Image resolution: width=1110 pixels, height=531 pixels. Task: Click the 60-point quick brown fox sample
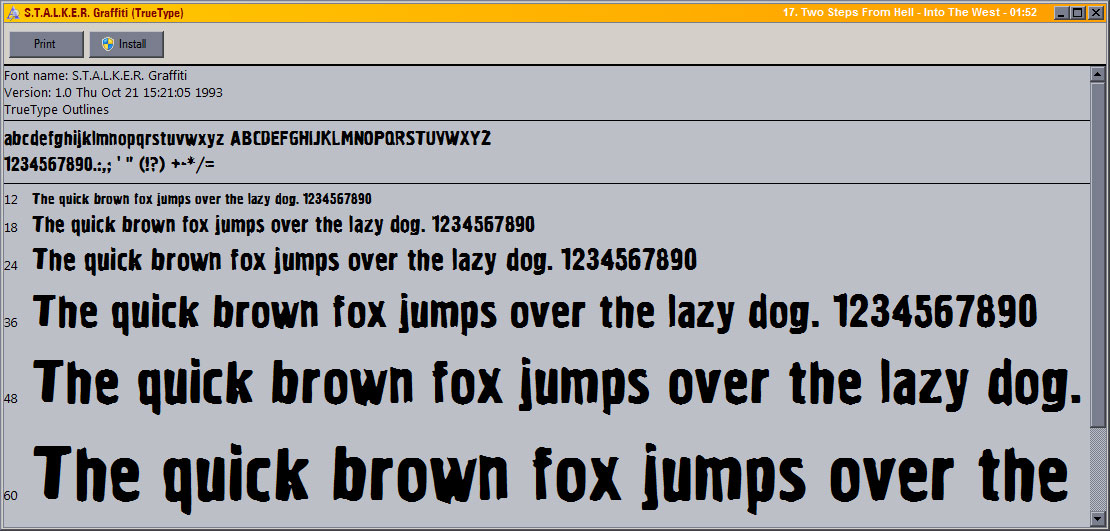click(551, 478)
